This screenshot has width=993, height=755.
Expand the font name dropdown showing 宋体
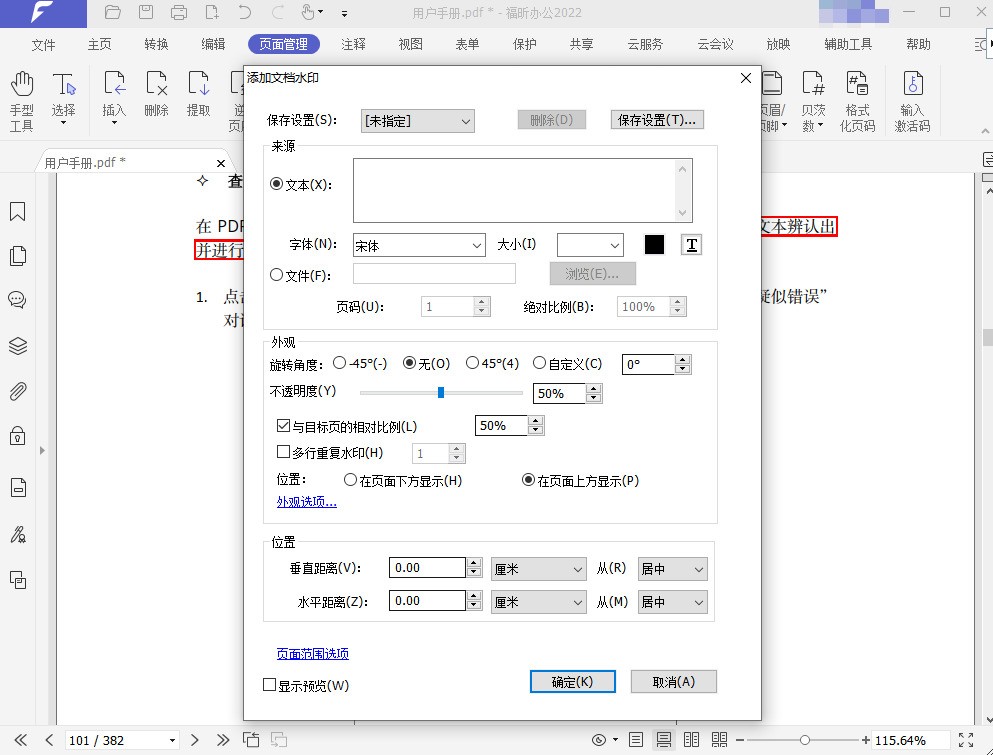(419, 245)
